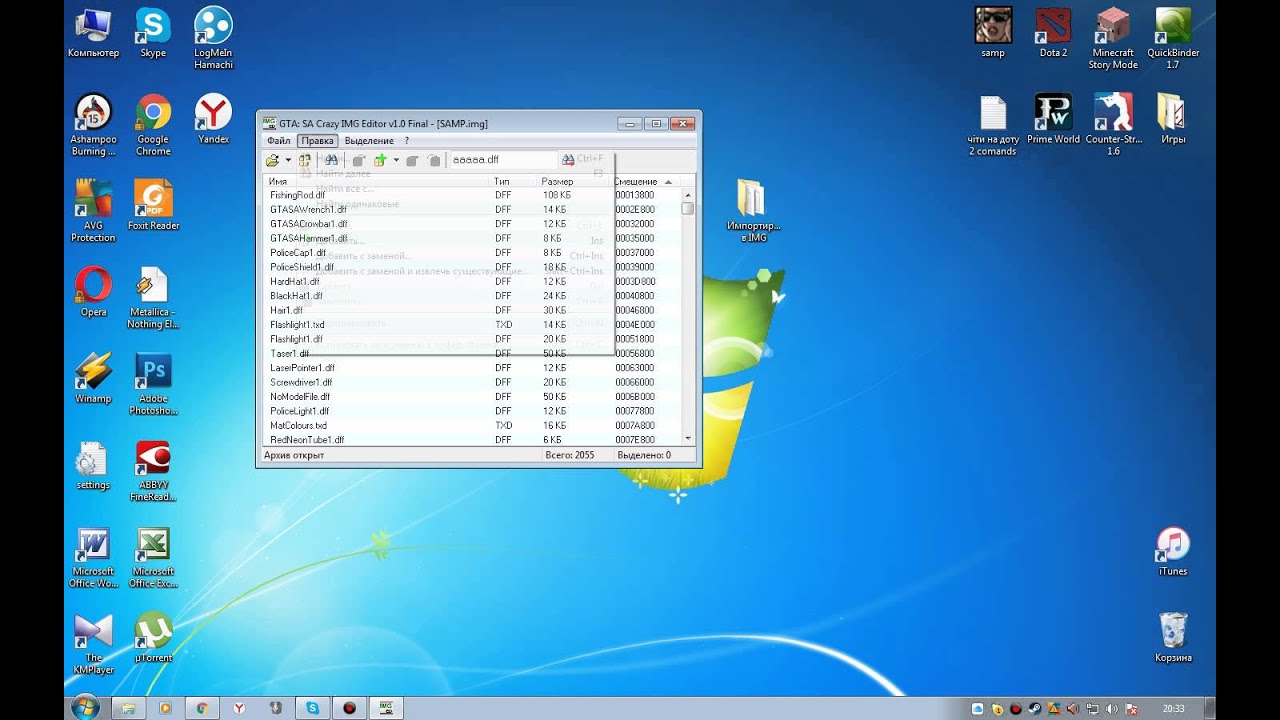Click the QuickBinder 1.7 desktop icon
The image size is (1280, 720).
point(1173,38)
